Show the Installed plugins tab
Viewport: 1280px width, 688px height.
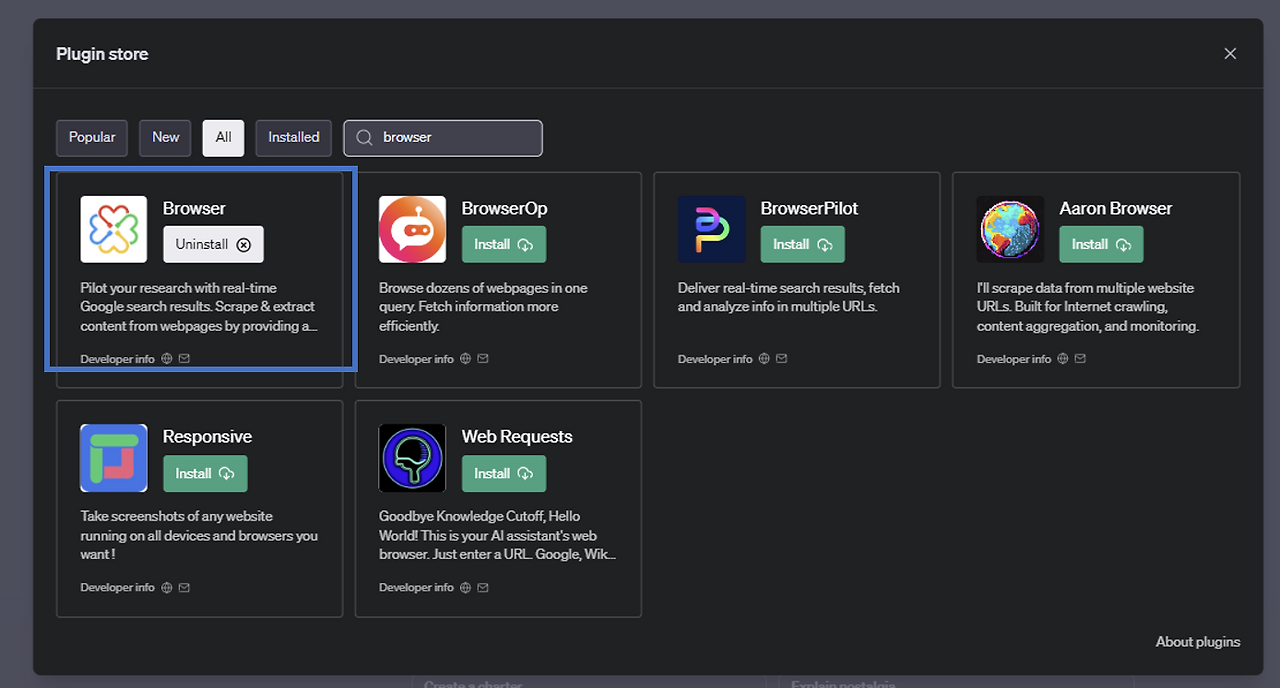(294, 138)
